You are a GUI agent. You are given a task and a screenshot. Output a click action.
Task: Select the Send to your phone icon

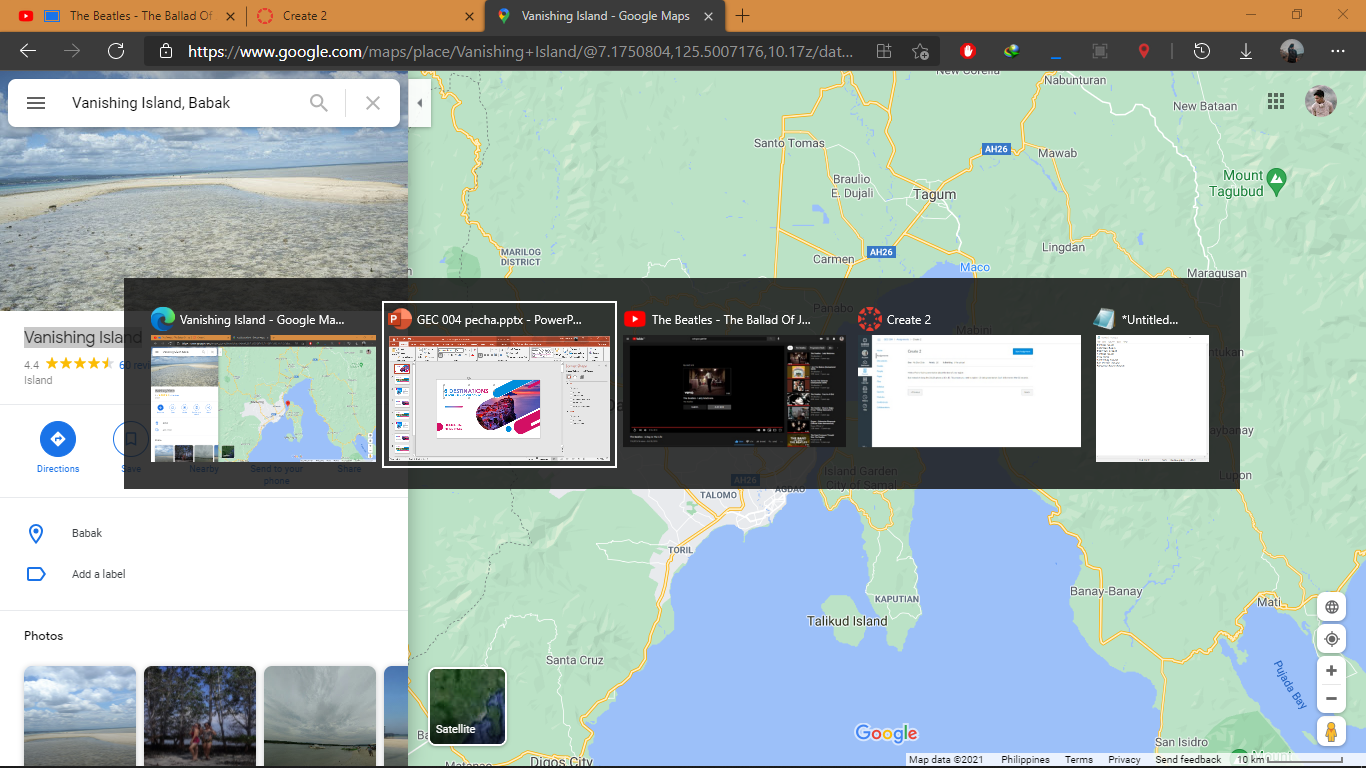pyautogui.click(x=276, y=438)
